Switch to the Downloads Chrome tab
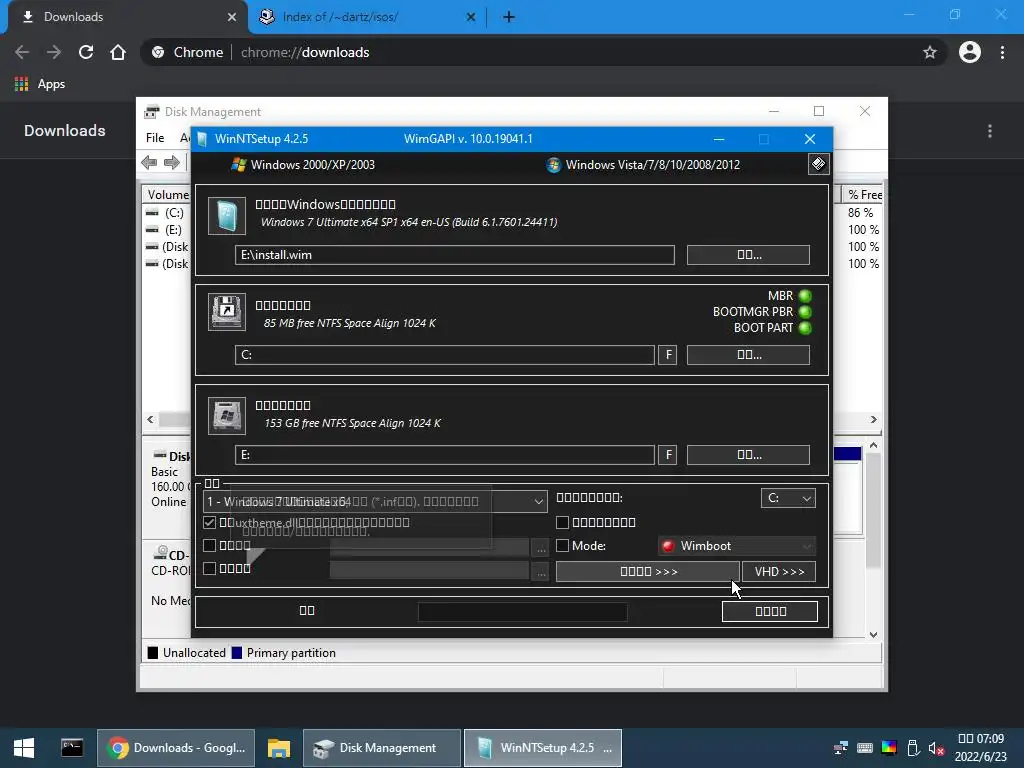 pyautogui.click(x=128, y=17)
